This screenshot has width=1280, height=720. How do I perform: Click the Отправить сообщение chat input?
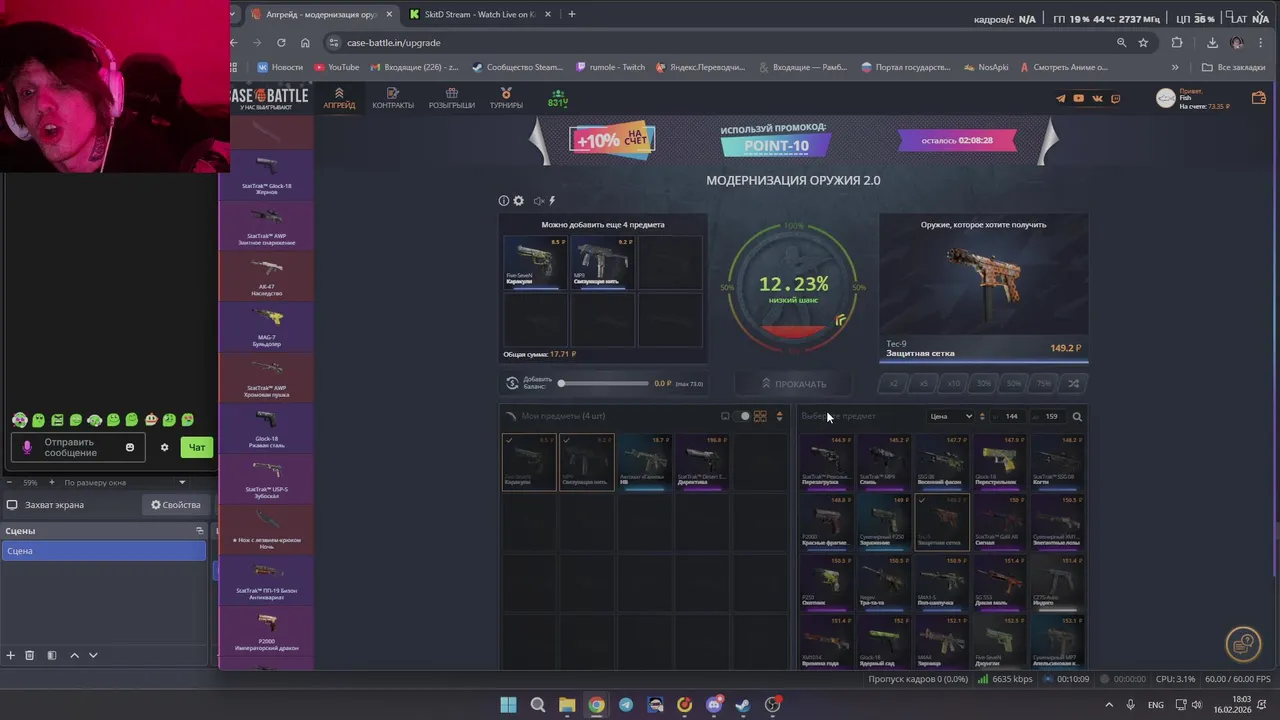click(x=78, y=447)
